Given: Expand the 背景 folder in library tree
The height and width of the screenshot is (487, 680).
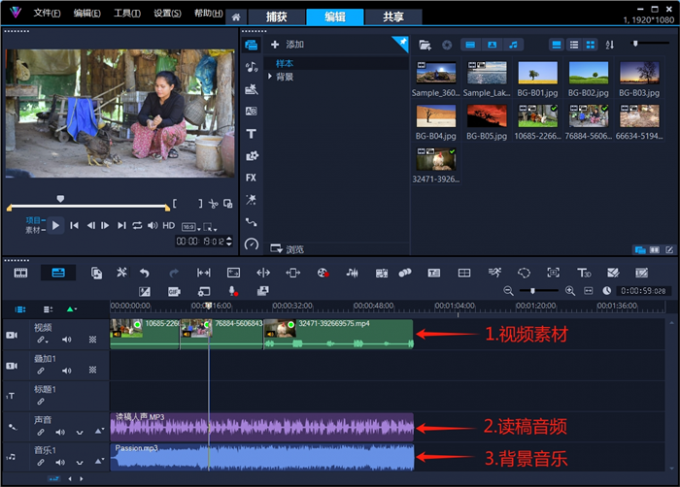Looking at the screenshot, I should [x=270, y=77].
